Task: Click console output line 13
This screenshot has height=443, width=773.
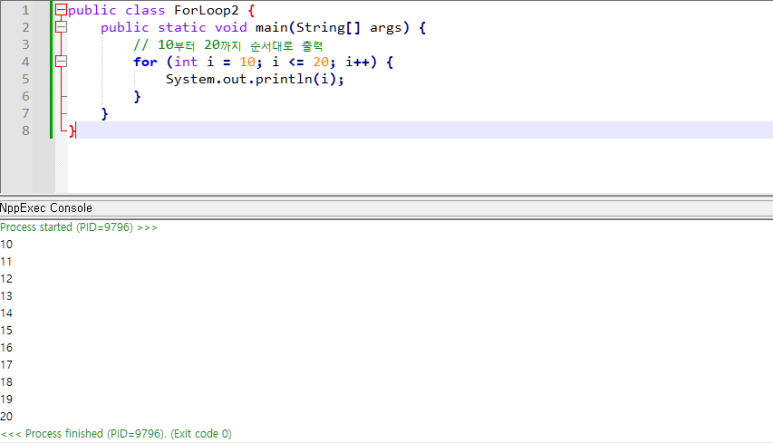Action: click(x=6, y=296)
